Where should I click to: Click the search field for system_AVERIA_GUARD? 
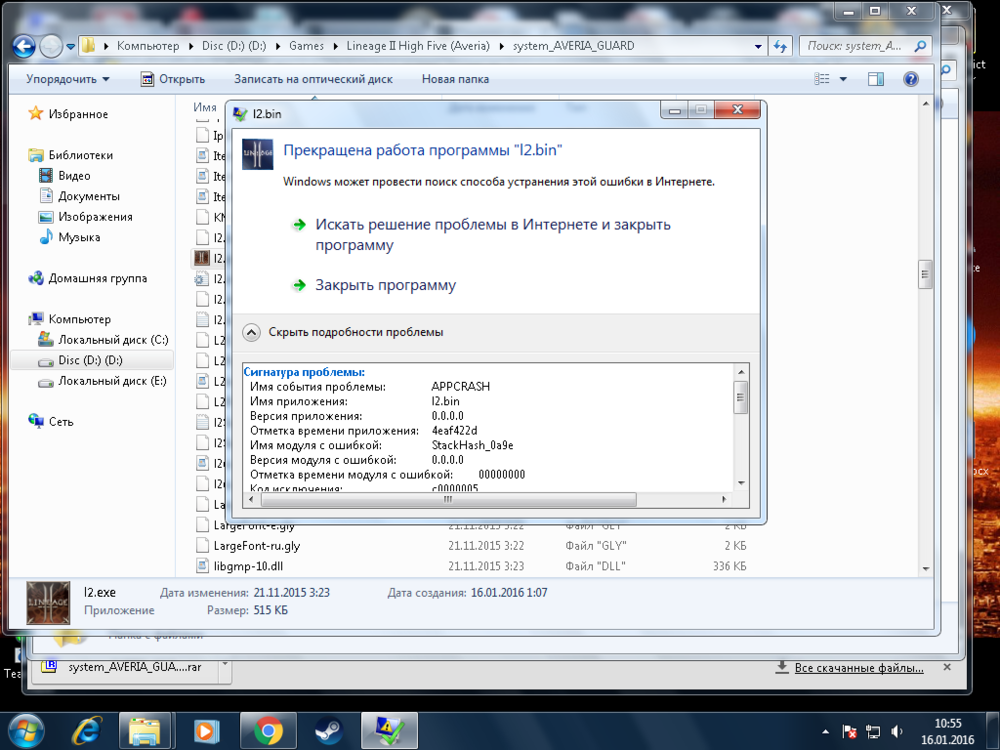pos(858,46)
